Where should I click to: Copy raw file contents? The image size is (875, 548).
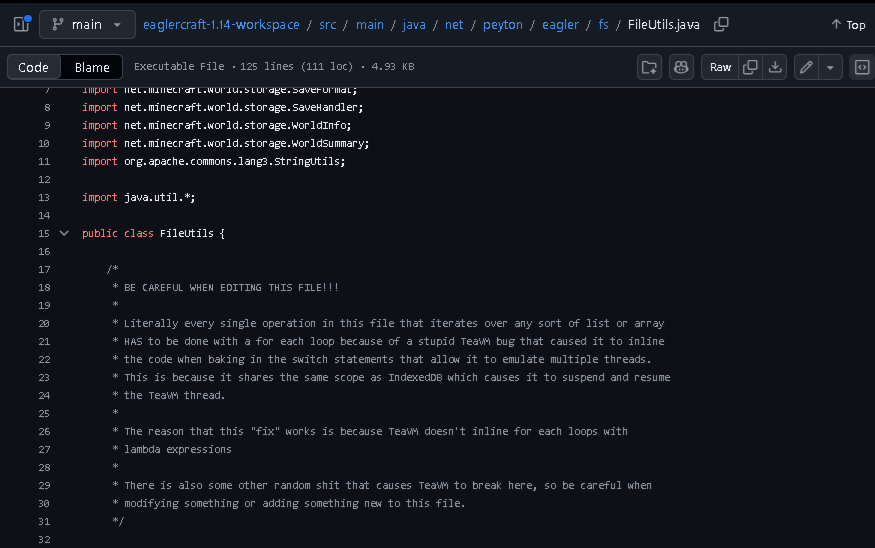pyautogui.click(x=751, y=68)
